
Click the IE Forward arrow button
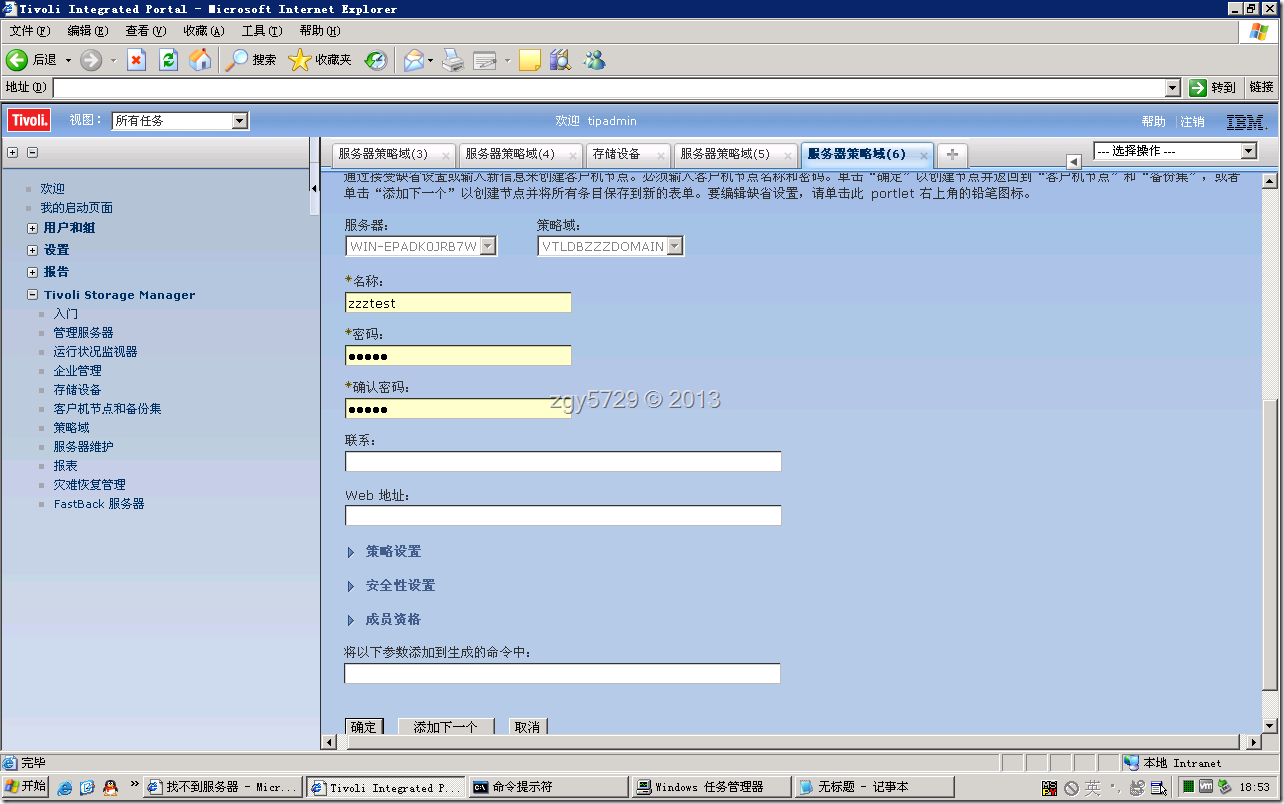pyautogui.click(x=91, y=60)
